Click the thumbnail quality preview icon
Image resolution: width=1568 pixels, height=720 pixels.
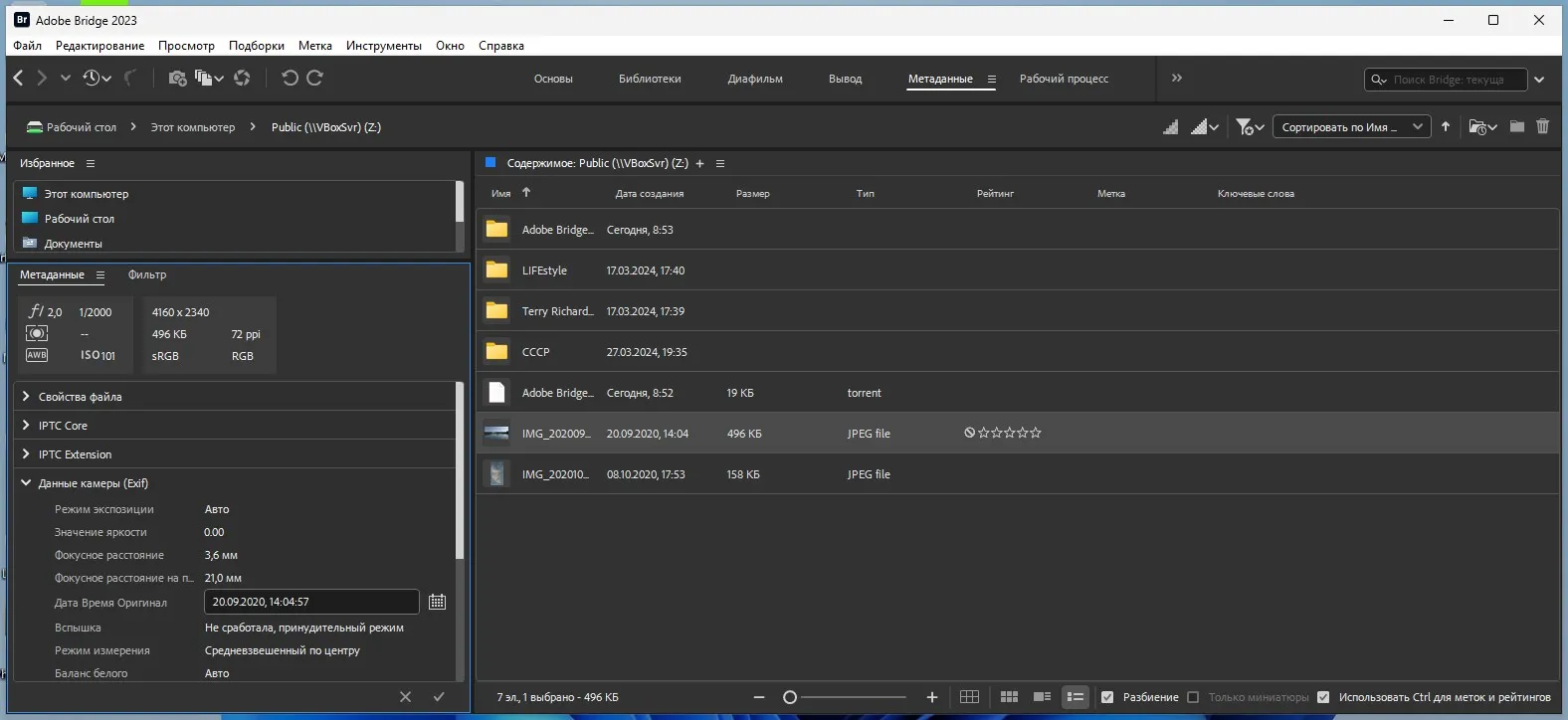click(x=1171, y=126)
